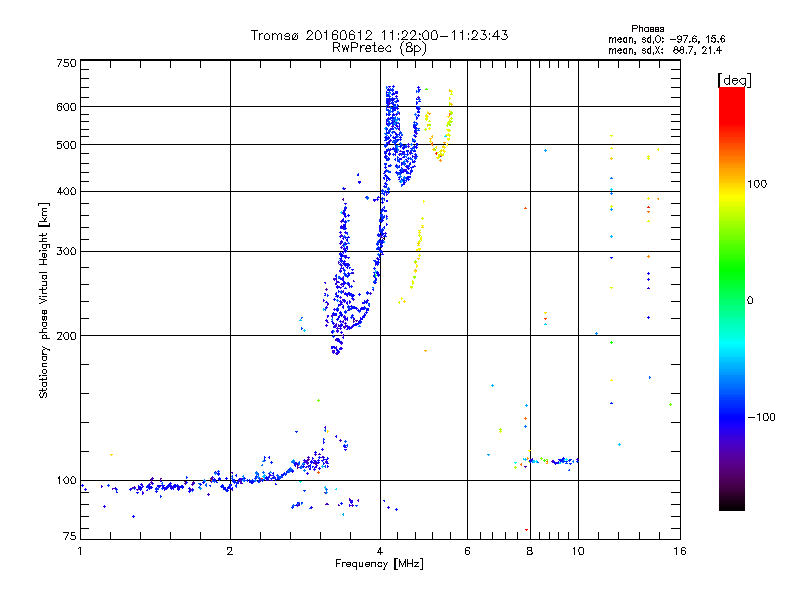This screenshot has height=600, width=800.
Task: Pick the black bottom end of the colorbar
Action: [x=732, y=503]
